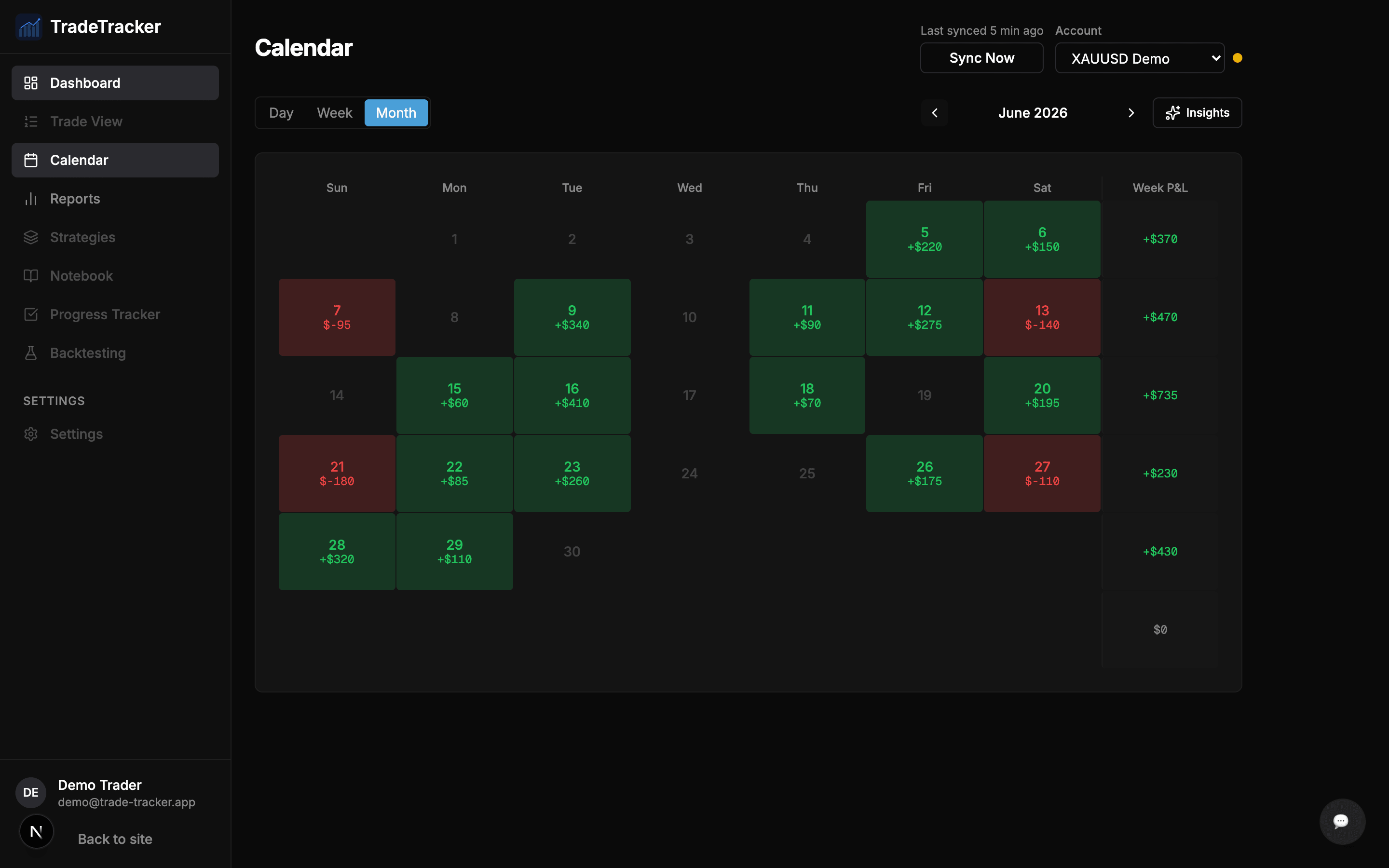1389x868 pixels.
Task: Open June 5 cell with +$220
Action: (x=924, y=239)
